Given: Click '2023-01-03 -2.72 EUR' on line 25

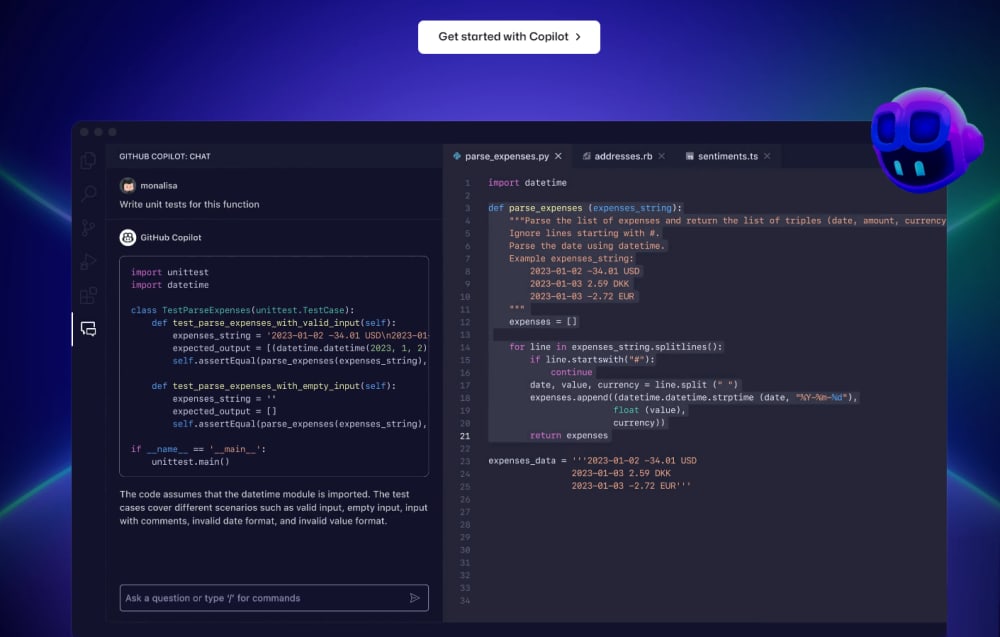Looking at the screenshot, I should tap(631, 486).
